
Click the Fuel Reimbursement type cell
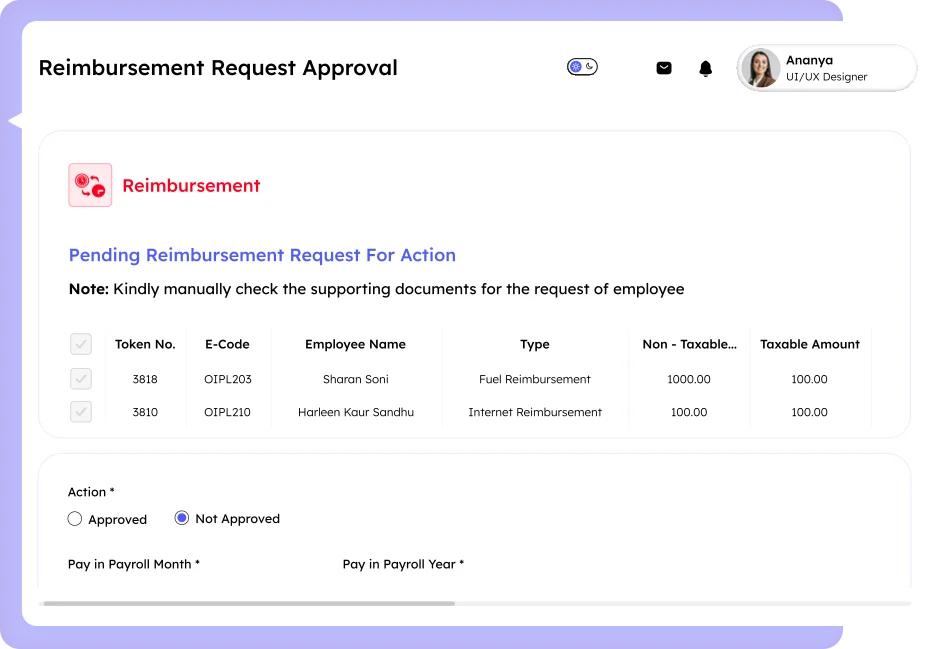pyautogui.click(x=535, y=379)
